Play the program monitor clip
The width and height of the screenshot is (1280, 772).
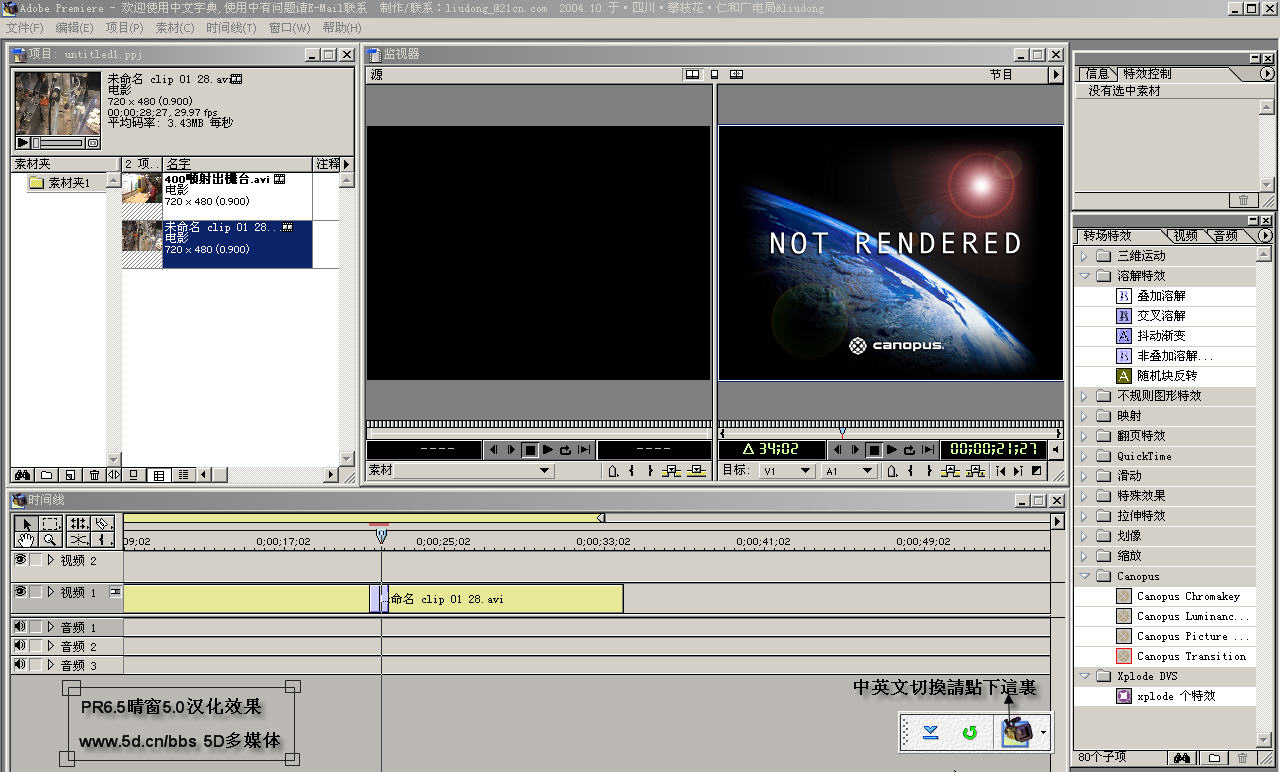click(x=892, y=450)
